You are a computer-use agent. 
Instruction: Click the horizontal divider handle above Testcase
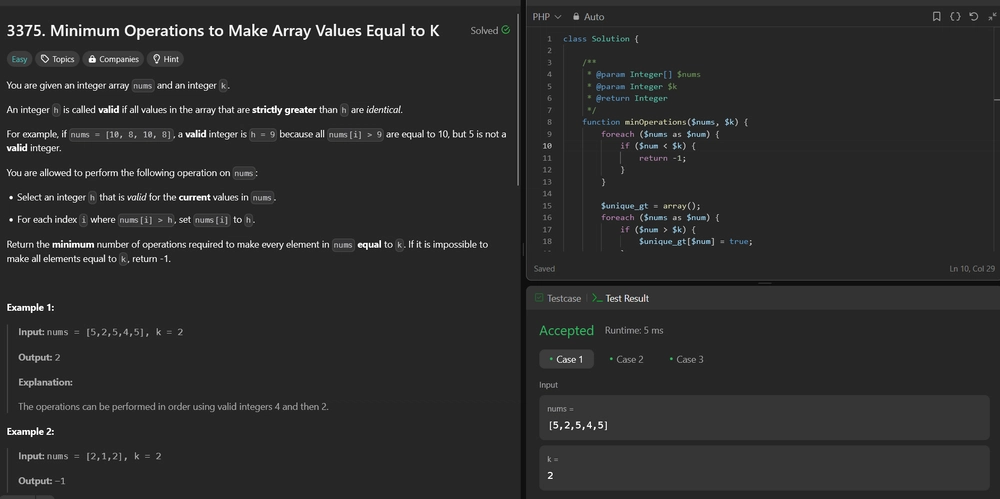coord(763,283)
